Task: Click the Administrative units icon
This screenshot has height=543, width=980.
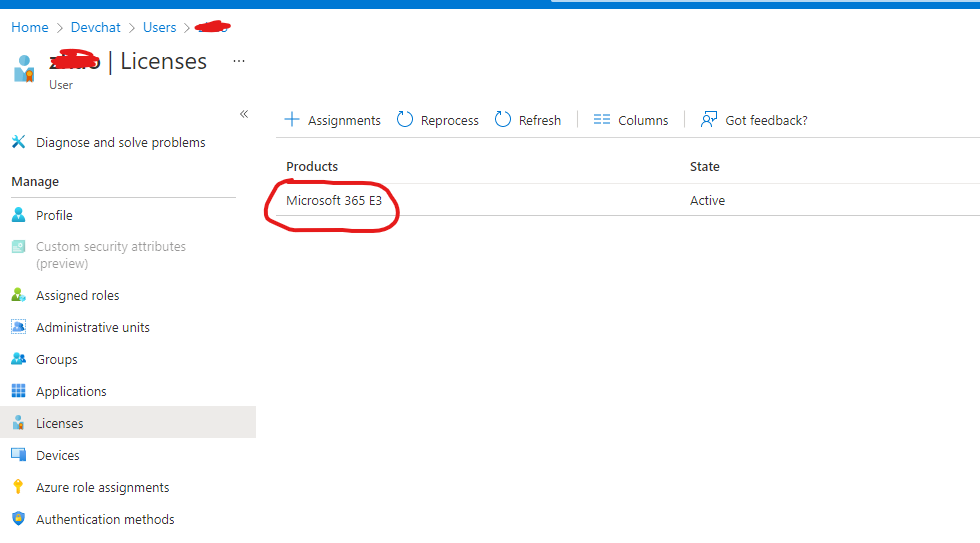Action: coord(19,327)
